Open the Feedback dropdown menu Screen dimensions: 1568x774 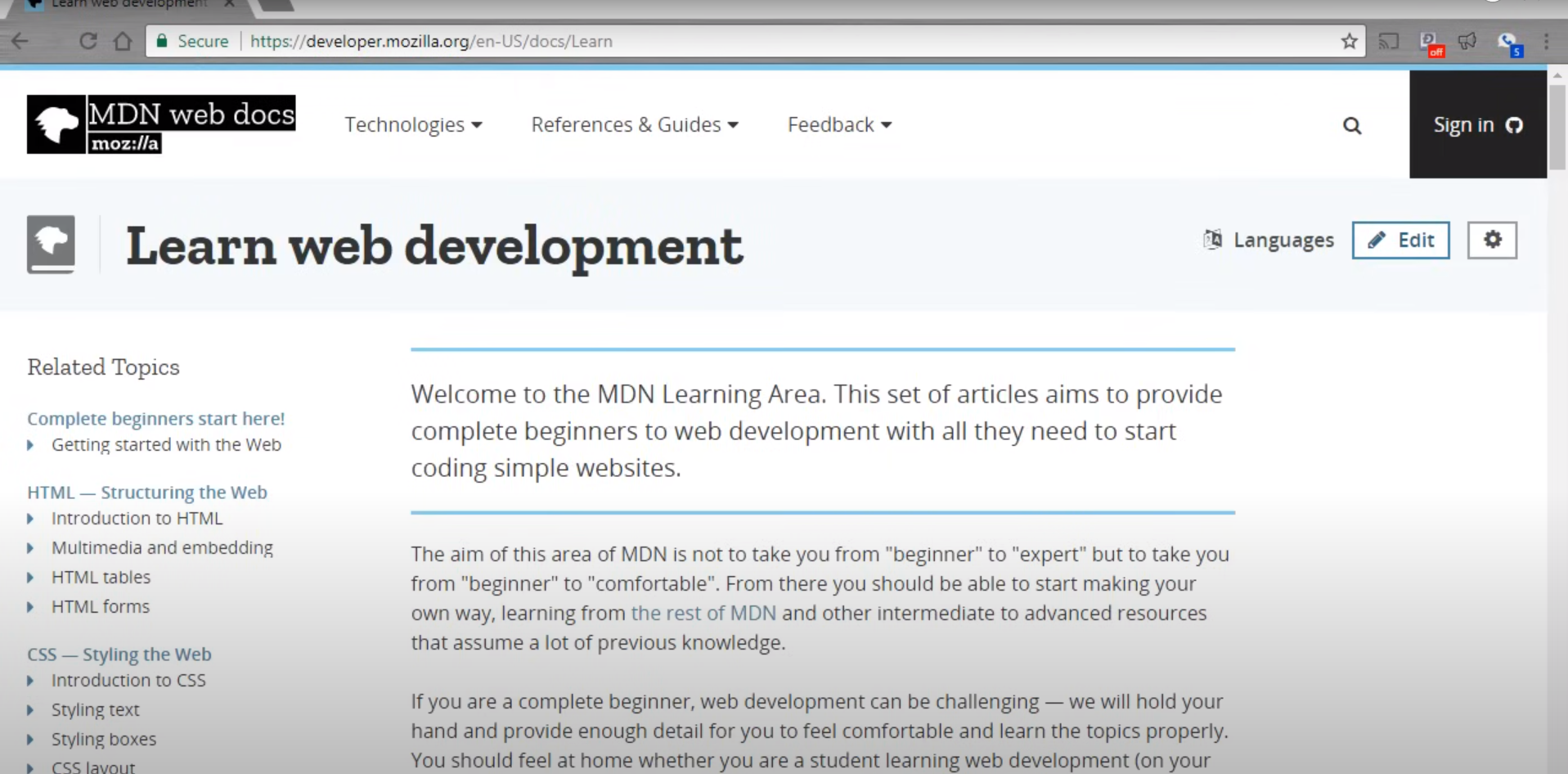839,124
